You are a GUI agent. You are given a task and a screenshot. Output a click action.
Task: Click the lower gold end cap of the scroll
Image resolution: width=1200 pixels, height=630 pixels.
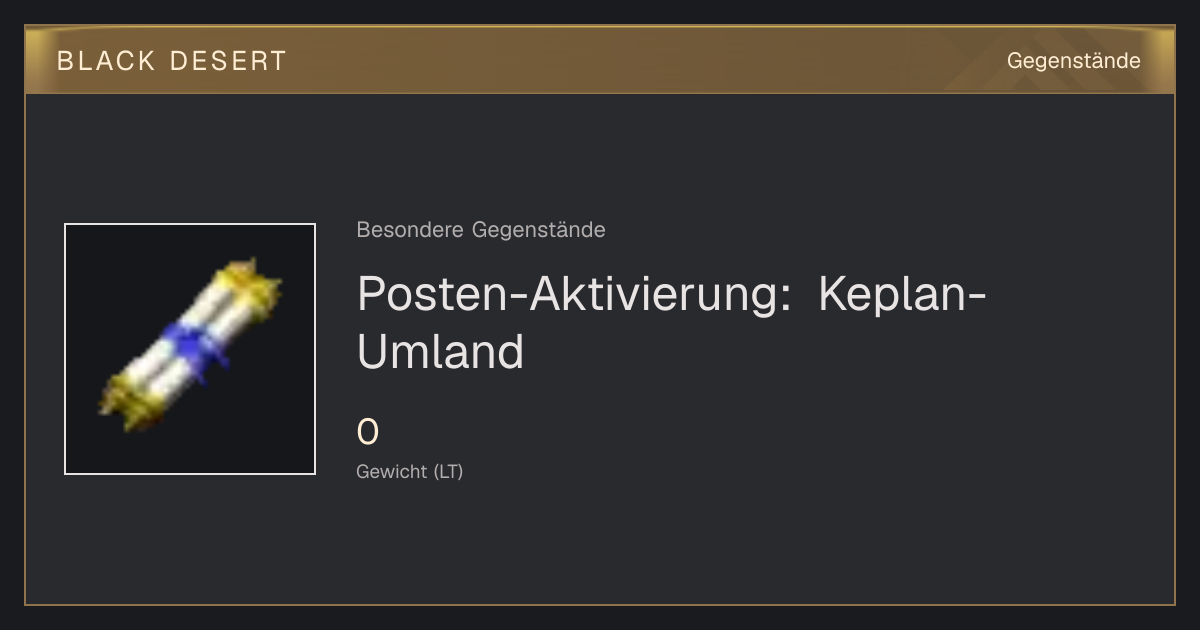[130, 398]
